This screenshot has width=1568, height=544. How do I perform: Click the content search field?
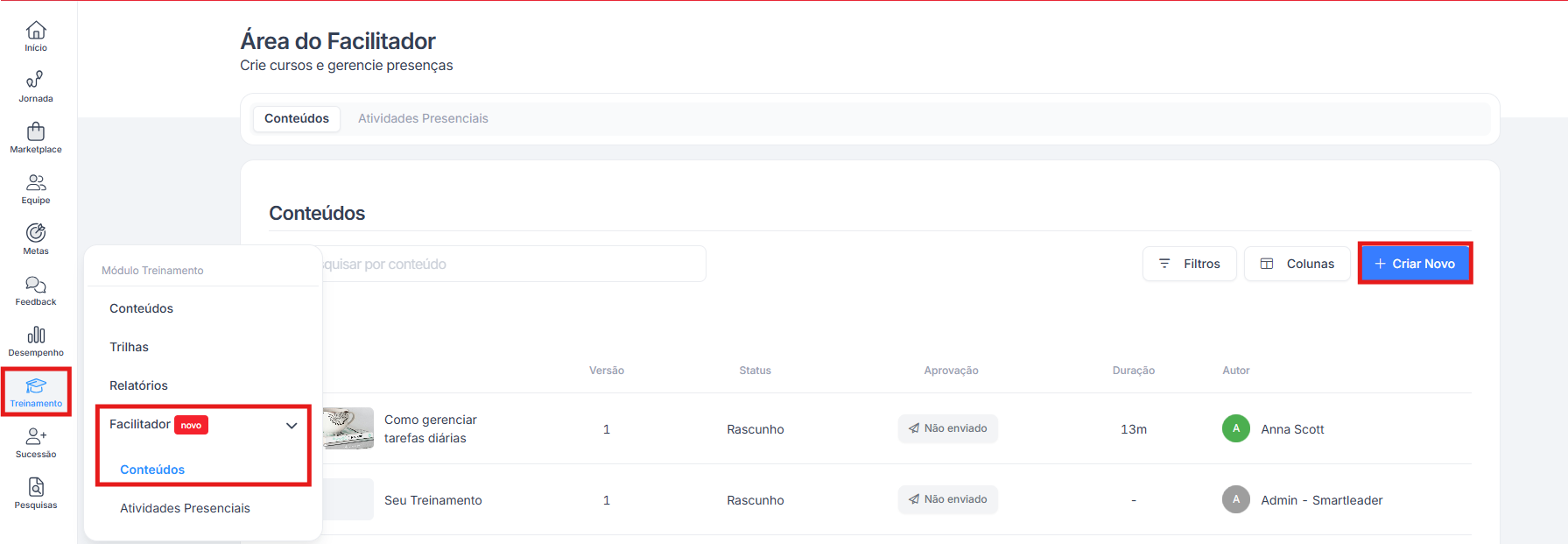(512, 264)
